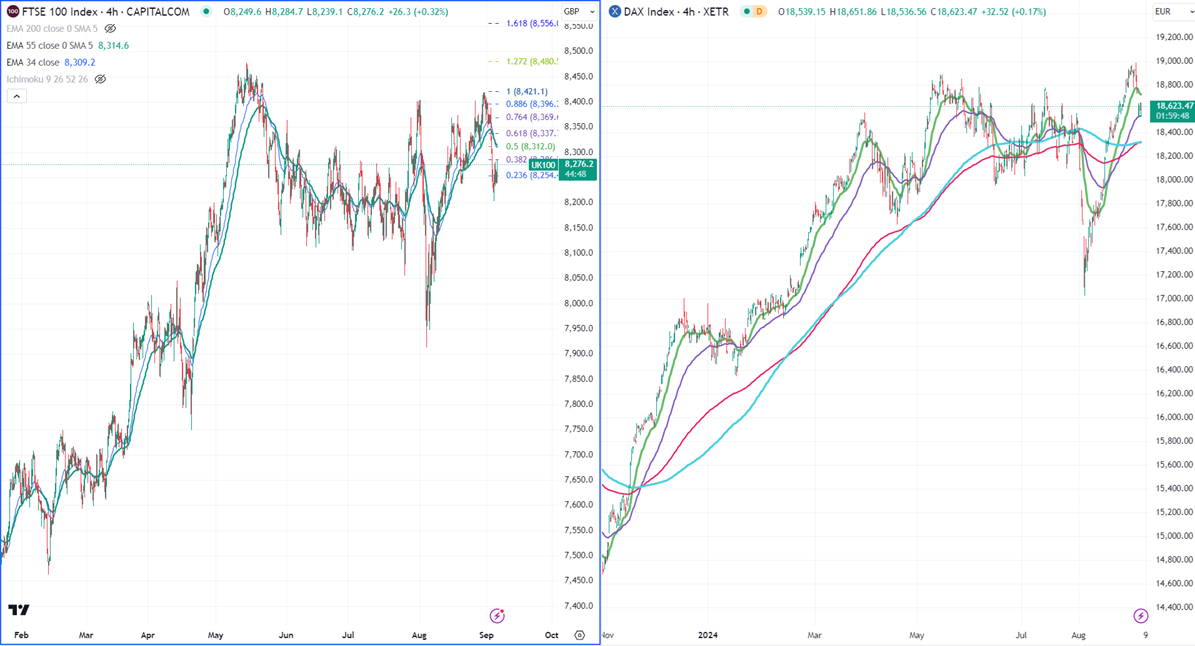This screenshot has height=646, width=1195.
Task: Open chart settings hexagon icon on FTSE time axis
Action: point(579,635)
